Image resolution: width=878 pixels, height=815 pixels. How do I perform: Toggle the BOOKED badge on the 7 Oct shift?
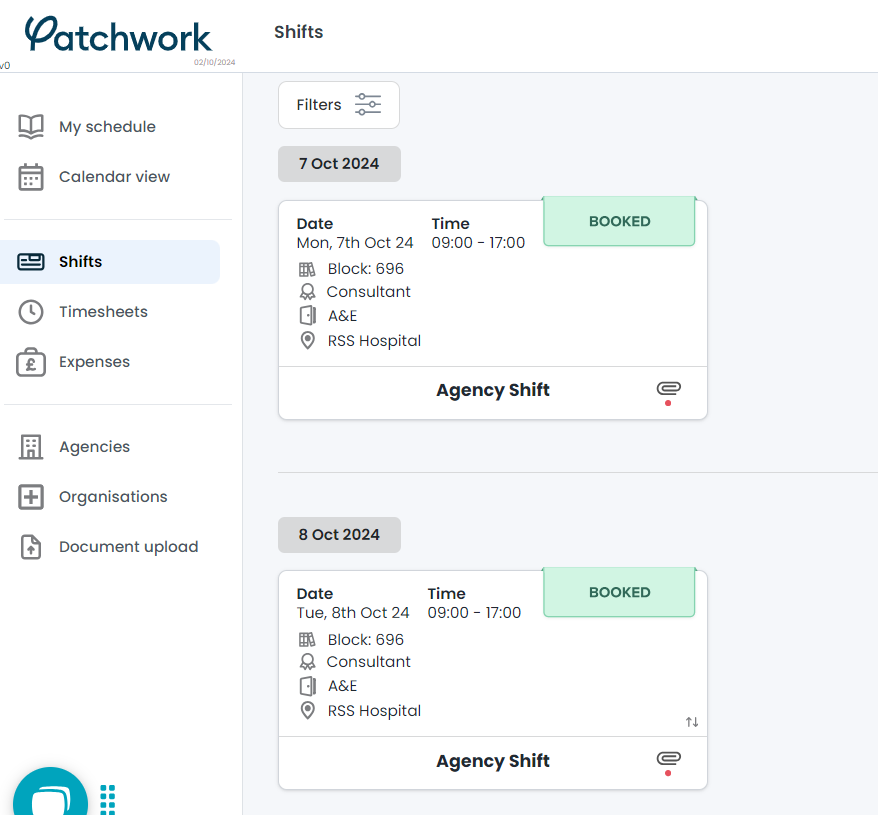tap(618, 221)
